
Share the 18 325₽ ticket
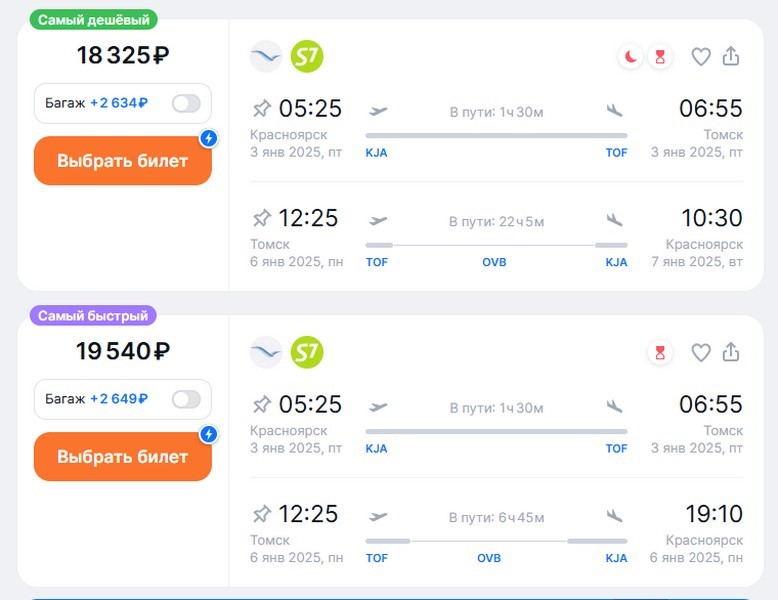point(731,57)
